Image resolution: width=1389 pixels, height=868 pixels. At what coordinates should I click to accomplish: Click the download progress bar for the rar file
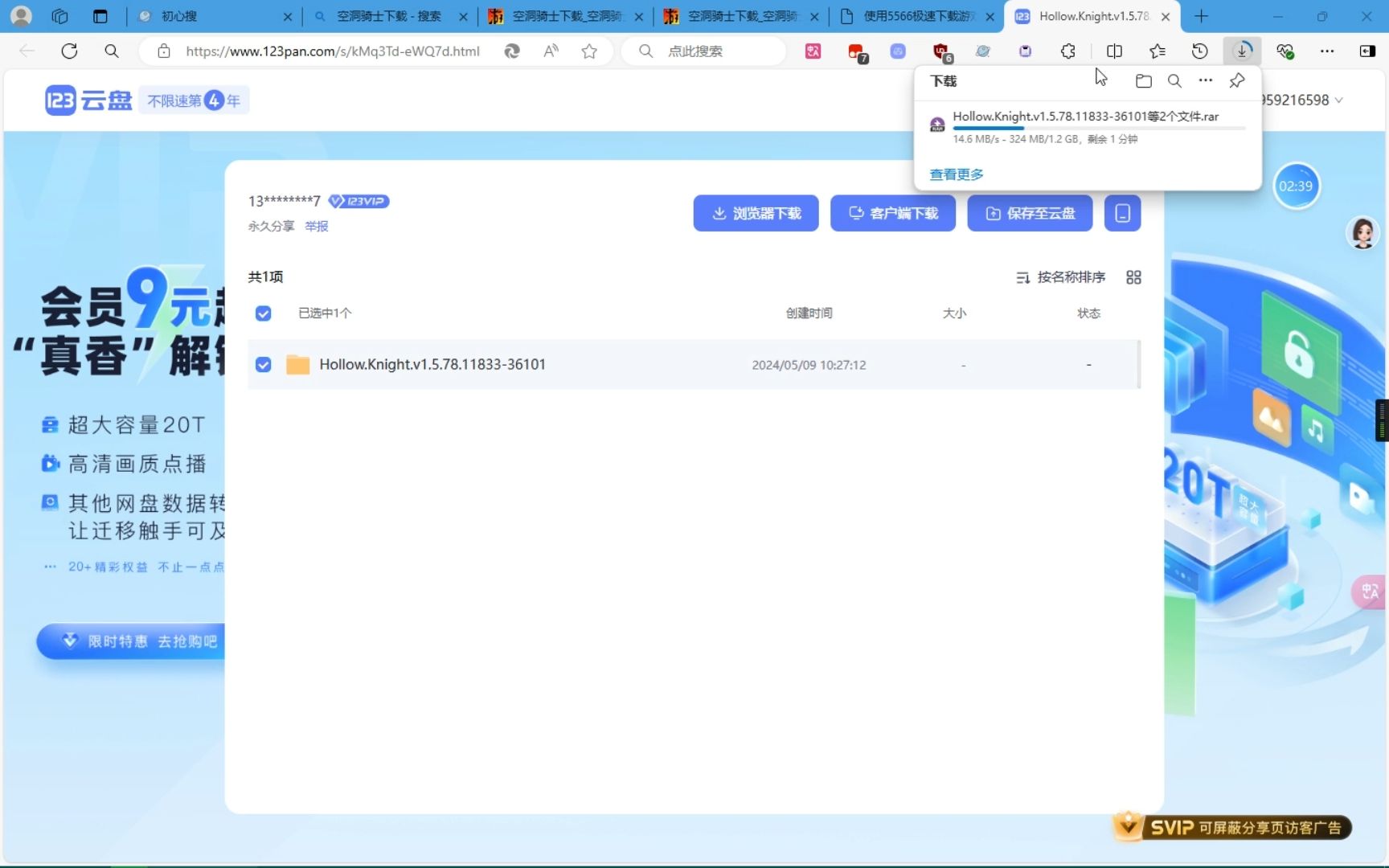pos(1099,128)
